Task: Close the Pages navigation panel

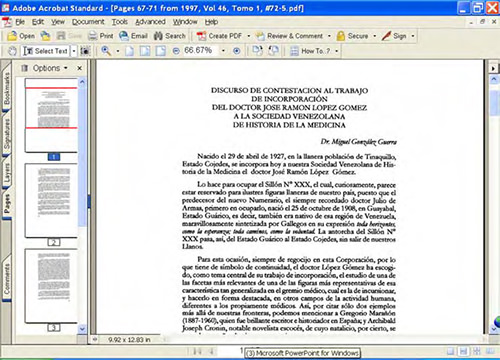Action: (79, 68)
